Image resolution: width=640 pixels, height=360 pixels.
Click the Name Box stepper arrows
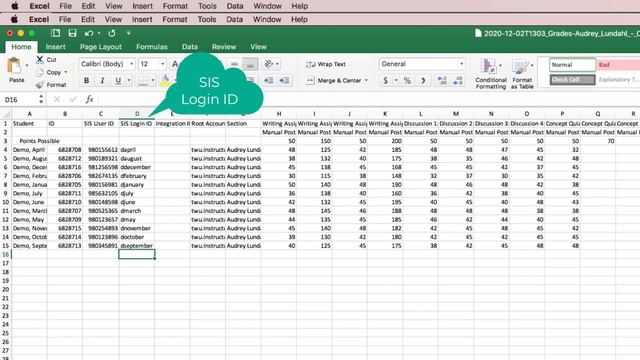(41, 99)
